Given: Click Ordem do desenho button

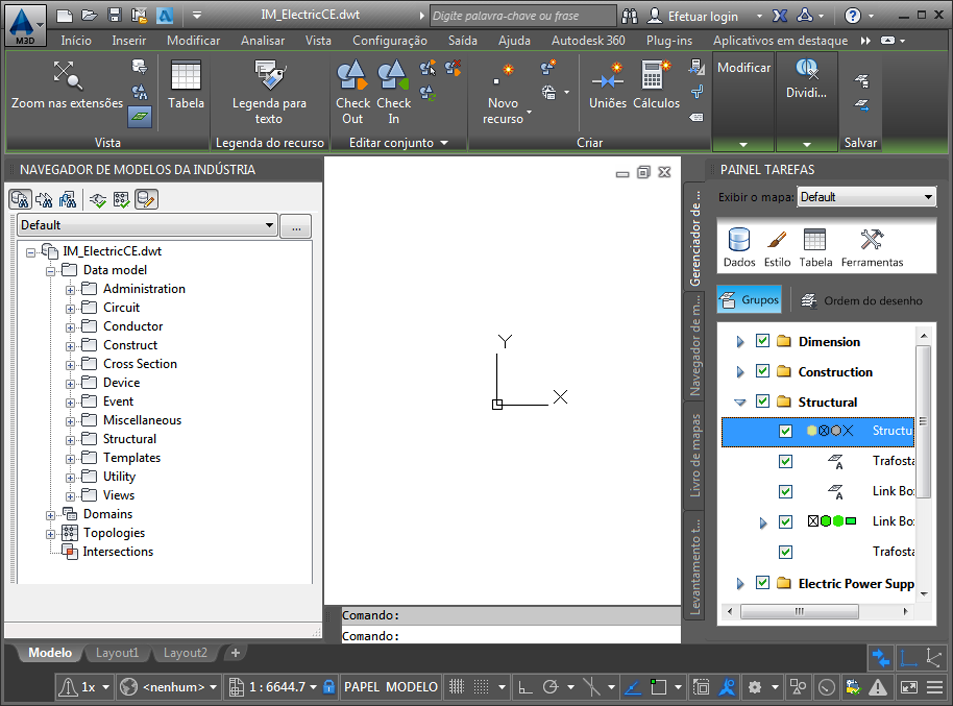Looking at the screenshot, I should (x=861, y=300).
